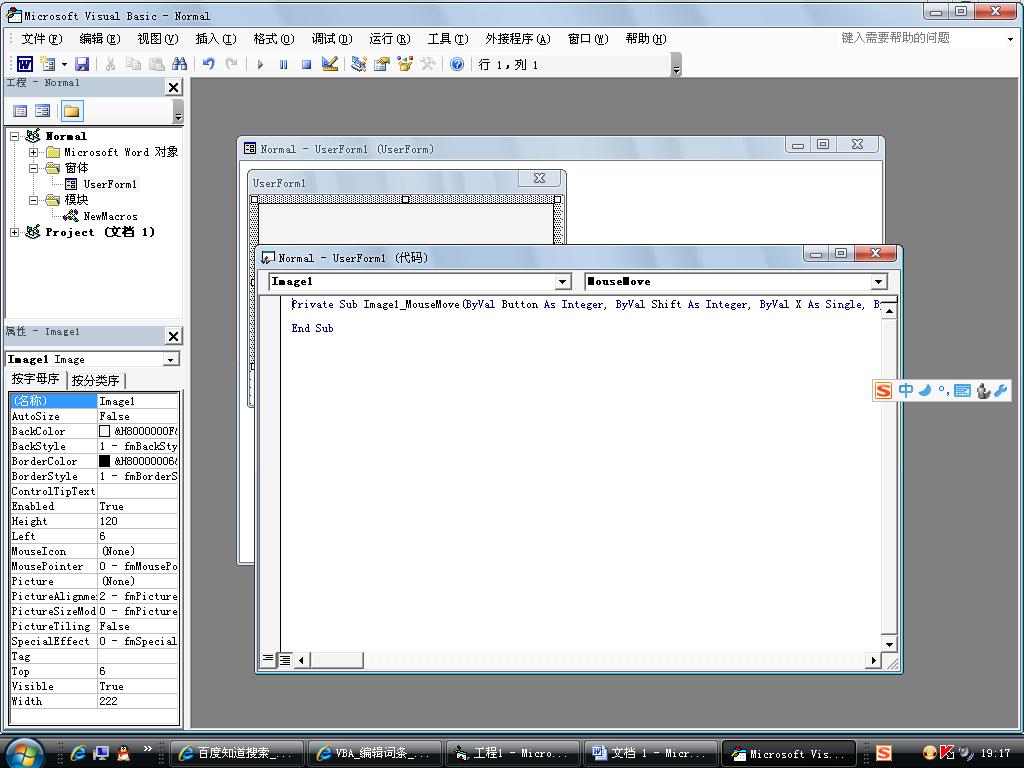Click the BackColor color swatch
Screen dimensions: 1024x768
coord(104,431)
